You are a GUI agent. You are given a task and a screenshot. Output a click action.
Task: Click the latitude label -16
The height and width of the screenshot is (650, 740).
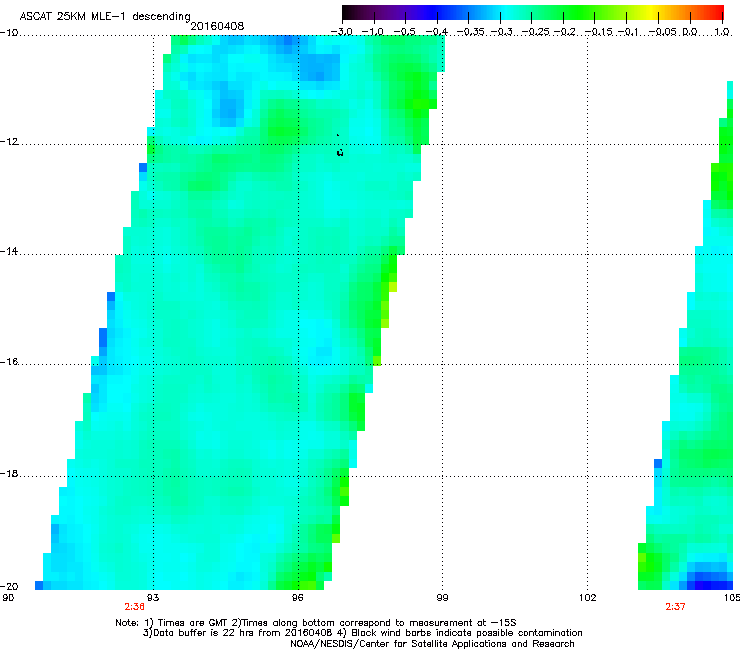coord(9,362)
